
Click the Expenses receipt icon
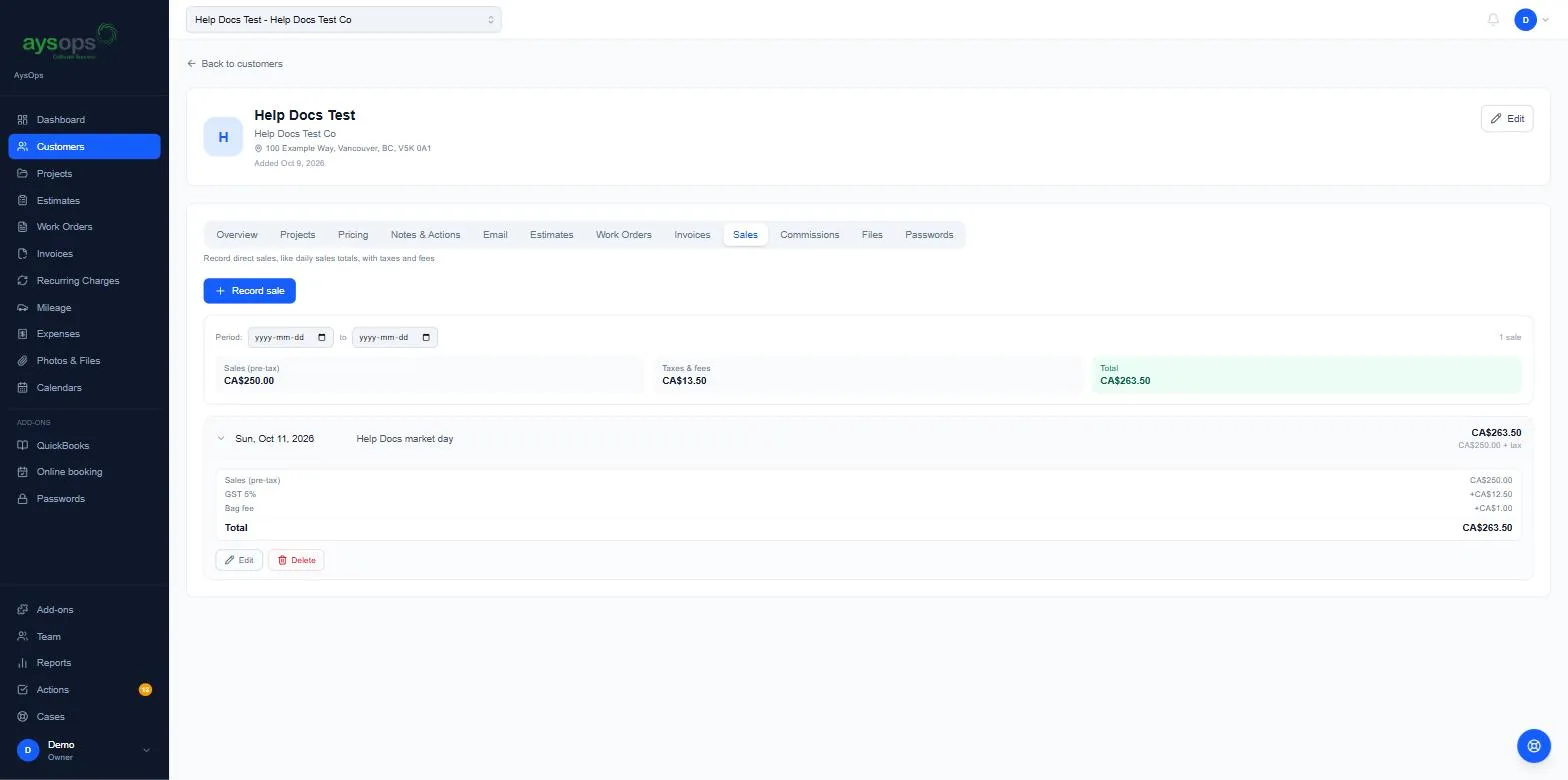(23, 334)
